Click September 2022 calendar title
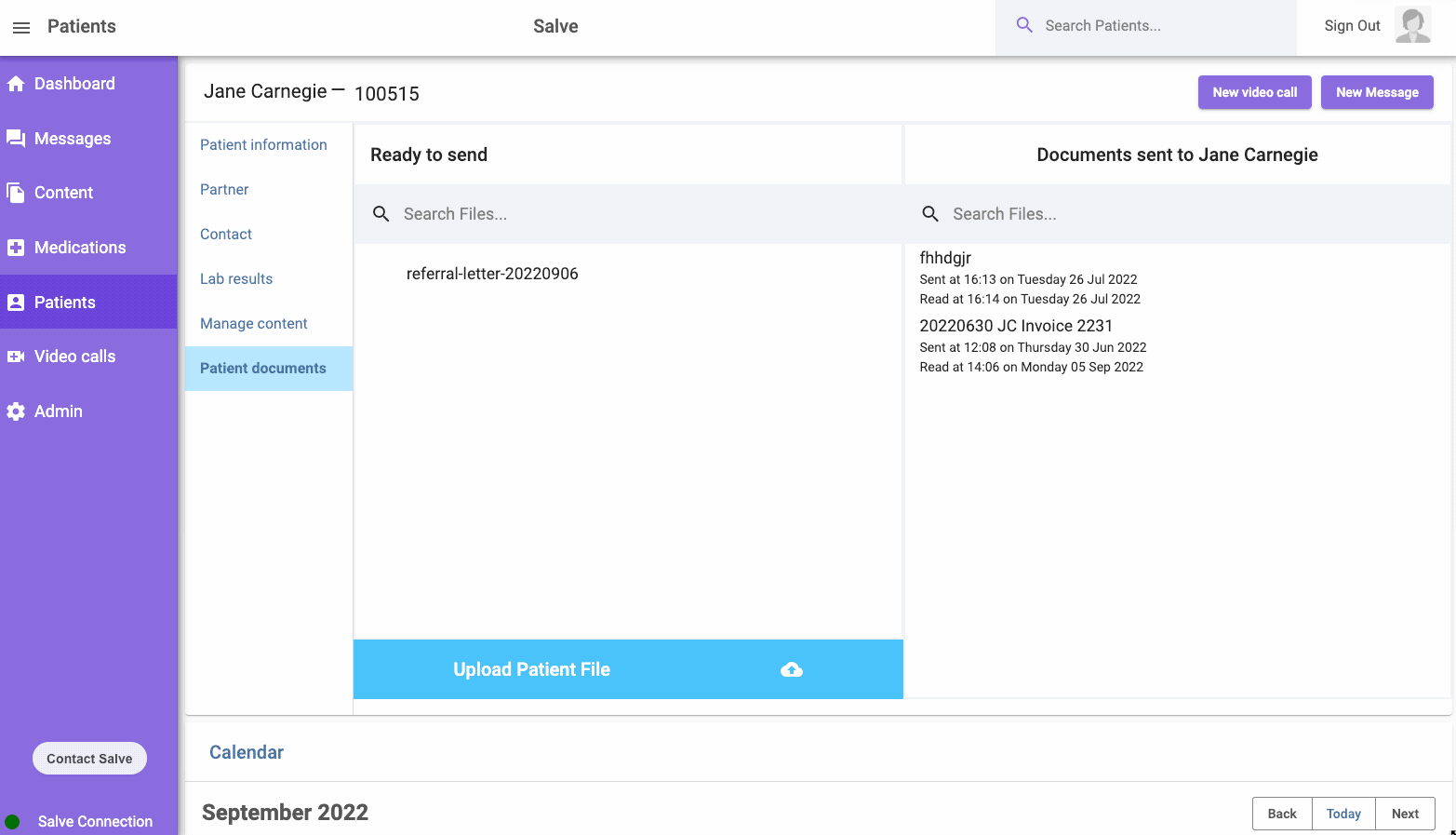Viewport: 1456px width, 835px height. pyautogui.click(x=285, y=813)
